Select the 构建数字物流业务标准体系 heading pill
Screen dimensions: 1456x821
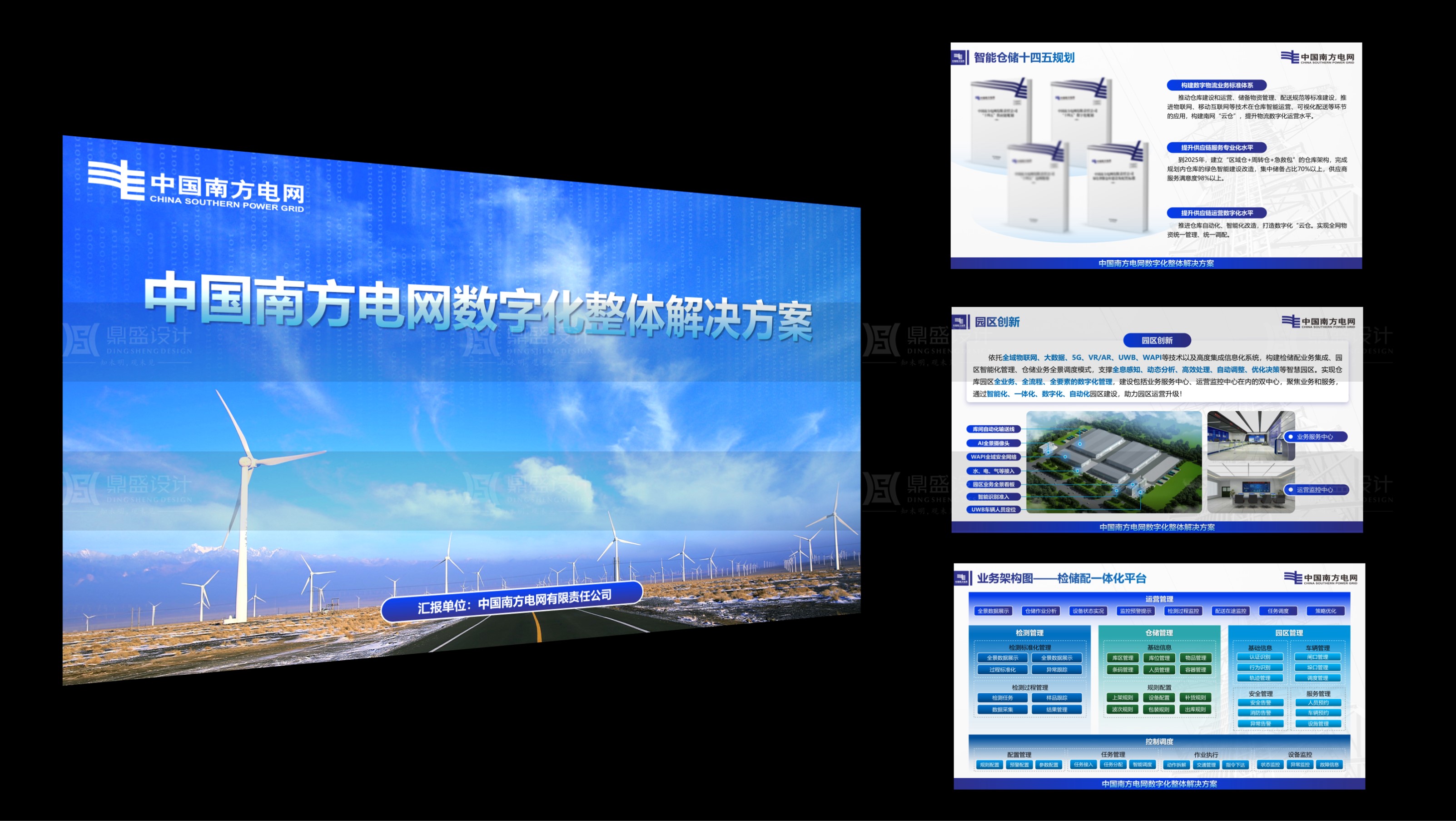1216,85
